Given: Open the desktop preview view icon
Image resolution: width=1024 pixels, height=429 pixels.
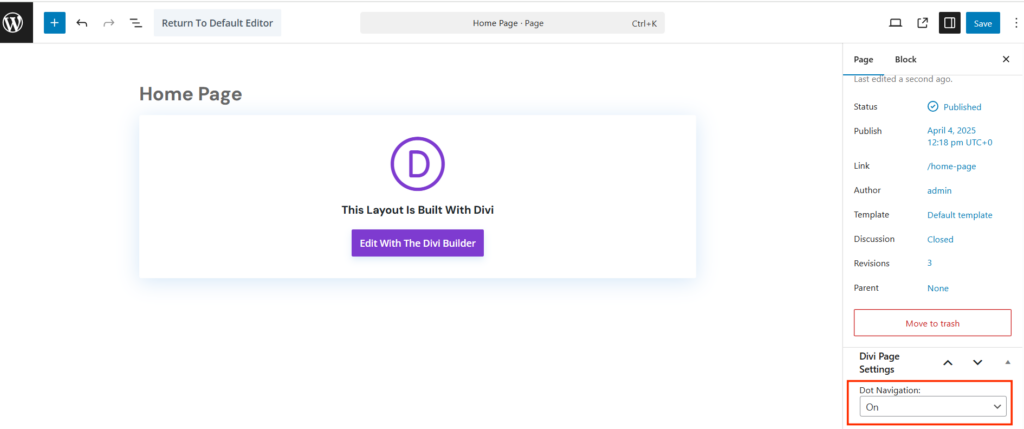Looking at the screenshot, I should point(895,23).
